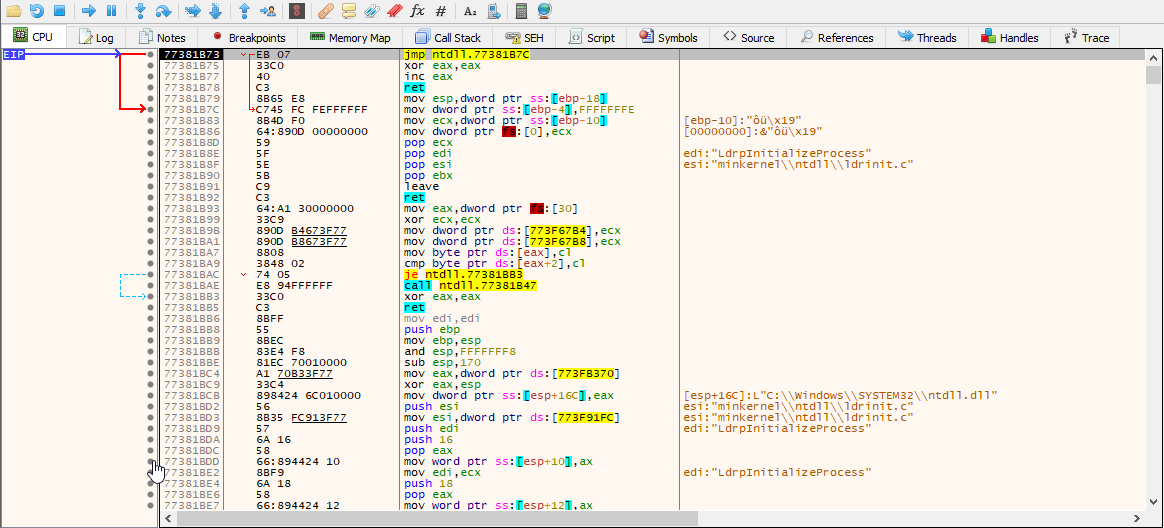Click the ntdll.dll path comment

pyautogui.click(x=840, y=395)
